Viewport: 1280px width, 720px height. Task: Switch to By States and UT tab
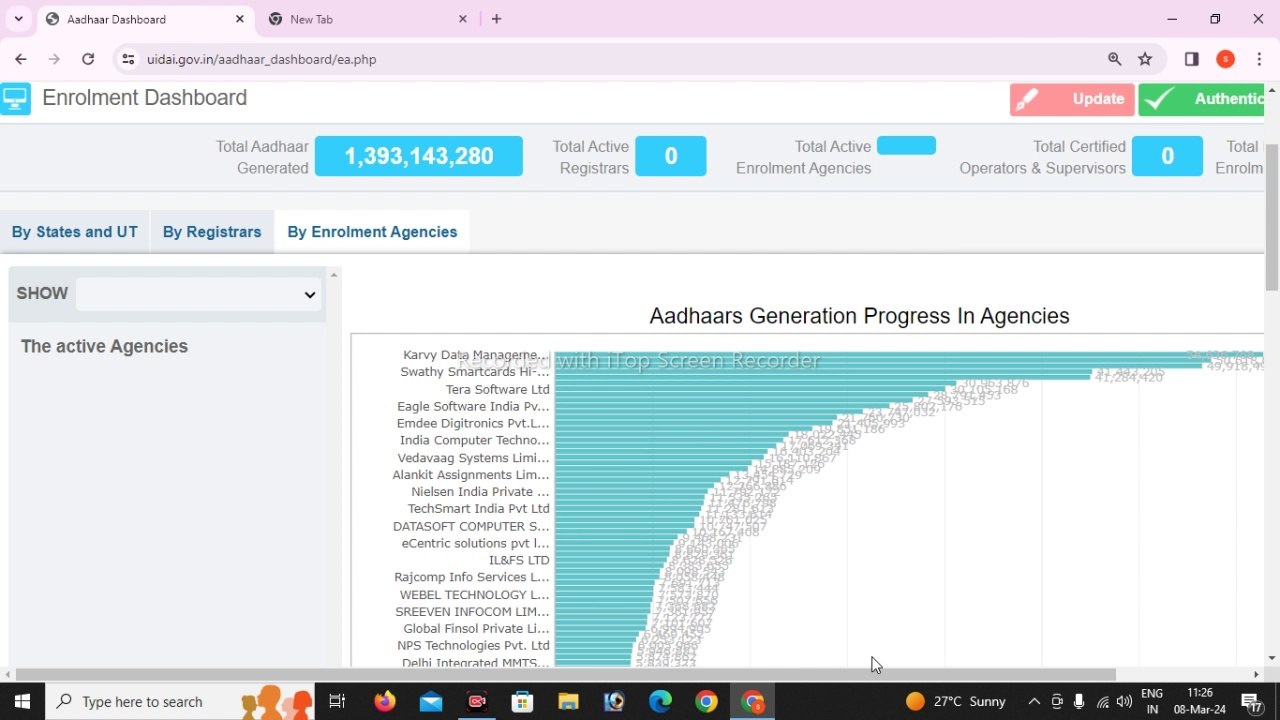click(x=74, y=232)
